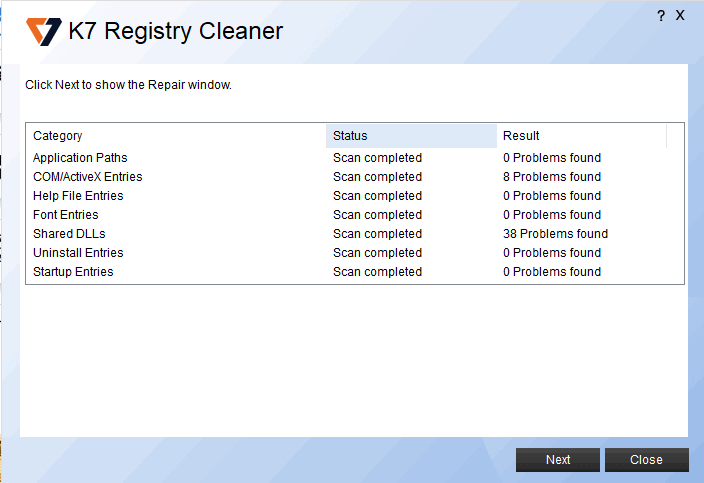Click 0 Problems found for Uninstall Entries

[552, 253]
